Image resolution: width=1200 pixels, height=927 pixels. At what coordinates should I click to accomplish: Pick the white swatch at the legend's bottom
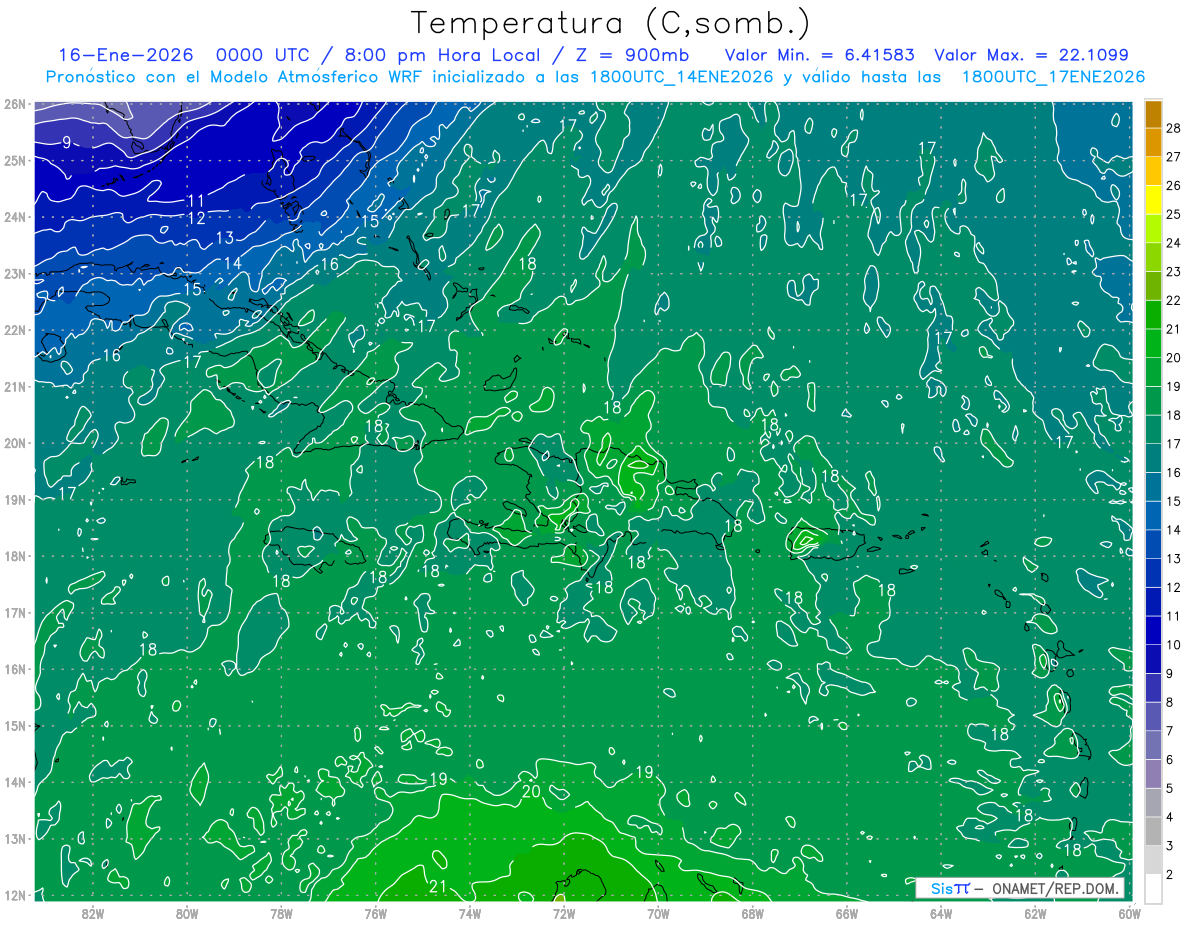point(1153,888)
